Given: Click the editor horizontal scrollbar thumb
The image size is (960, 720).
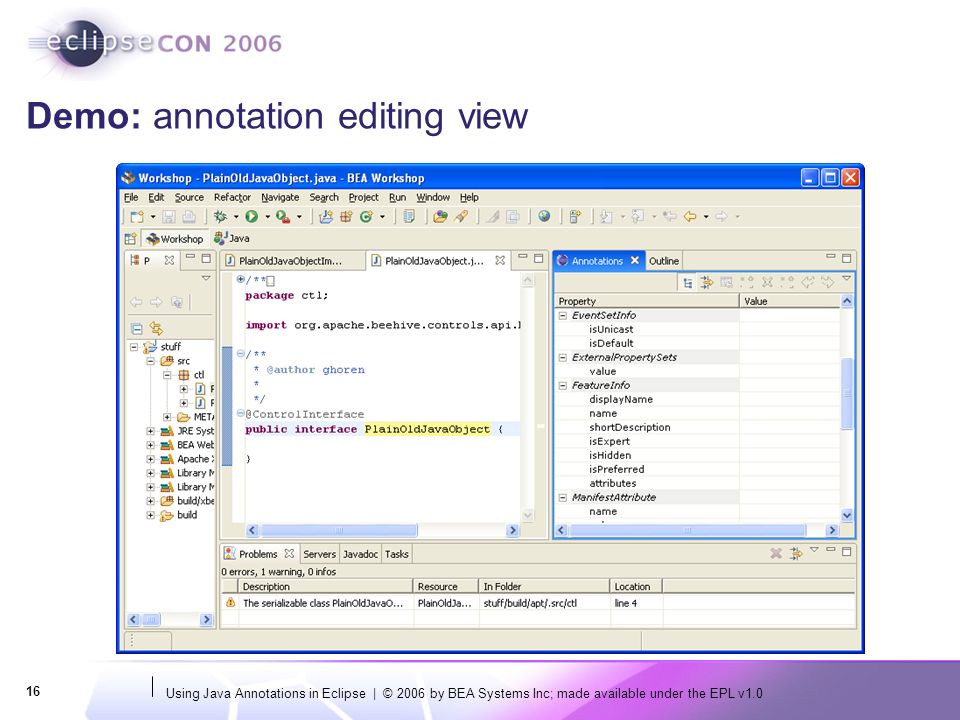Looking at the screenshot, I should point(339,530).
